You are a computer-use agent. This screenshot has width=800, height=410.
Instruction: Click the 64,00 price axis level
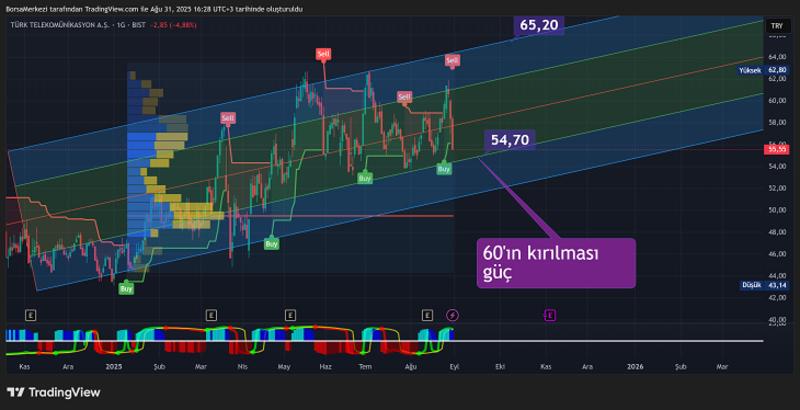tap(777, 57)
